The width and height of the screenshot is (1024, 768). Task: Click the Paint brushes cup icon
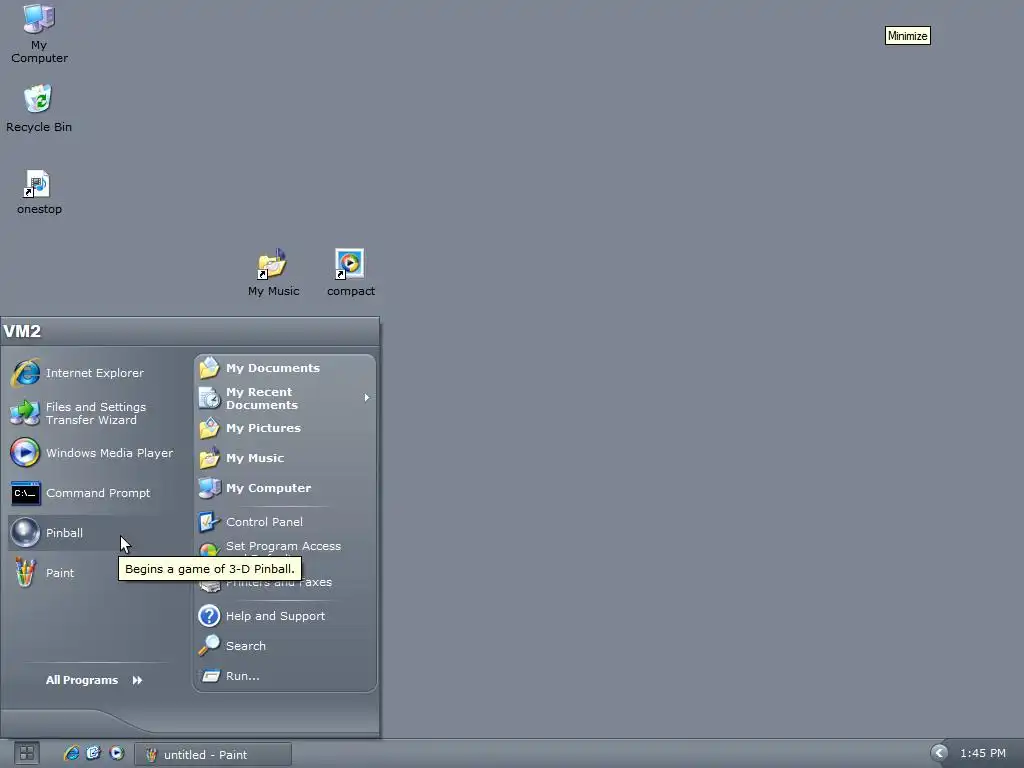pyautogui.click(x=25, y=573)
